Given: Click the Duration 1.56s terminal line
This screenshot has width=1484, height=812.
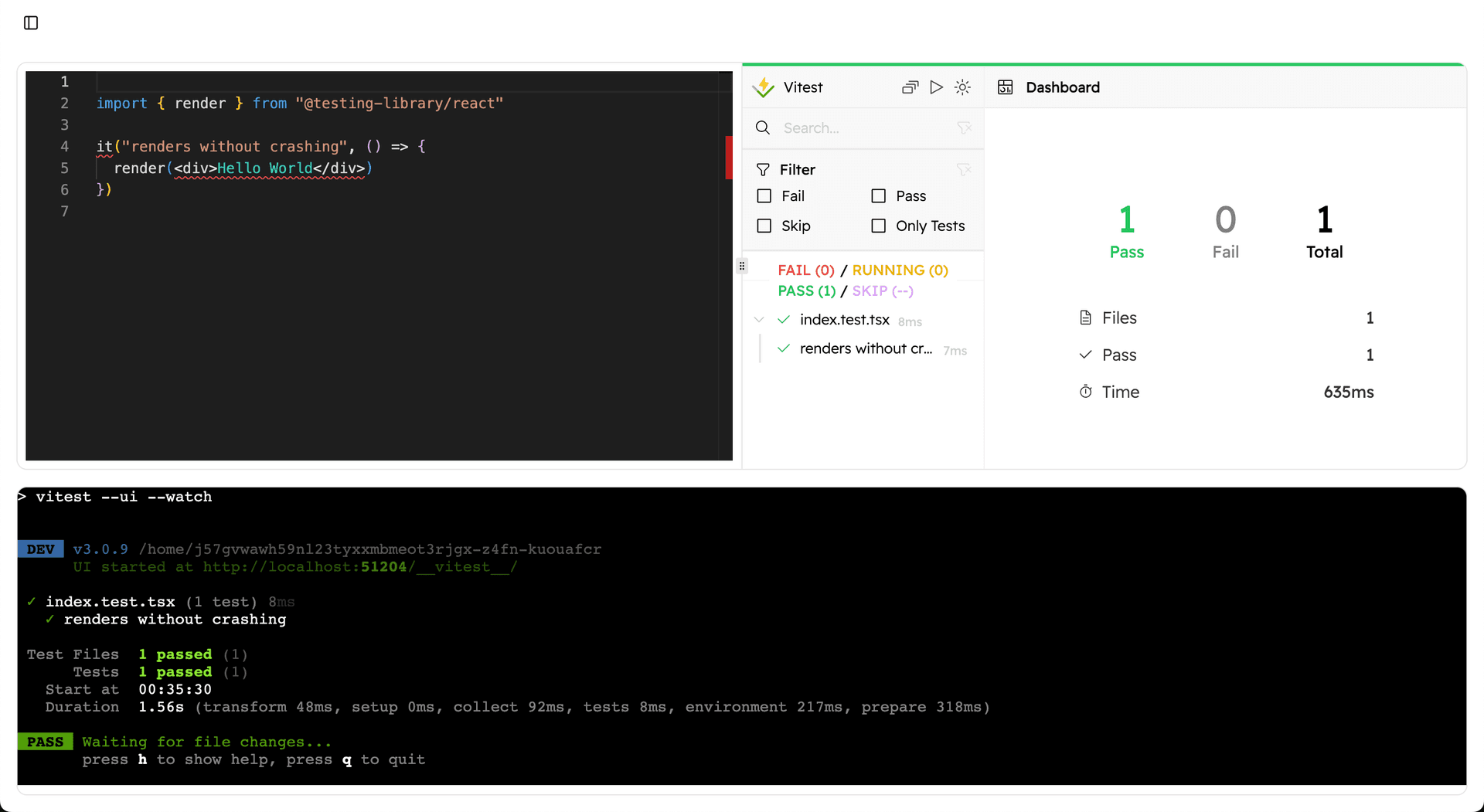Looking at the screenshot, I should (517, 707).
